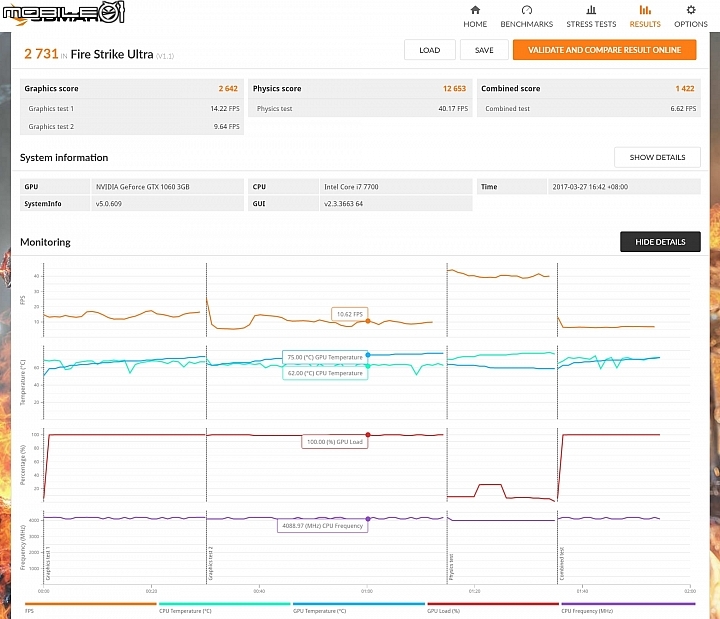Click the Benchmarks gauge icon
This screenshot has width=720, height=619.
click(527, 10)
